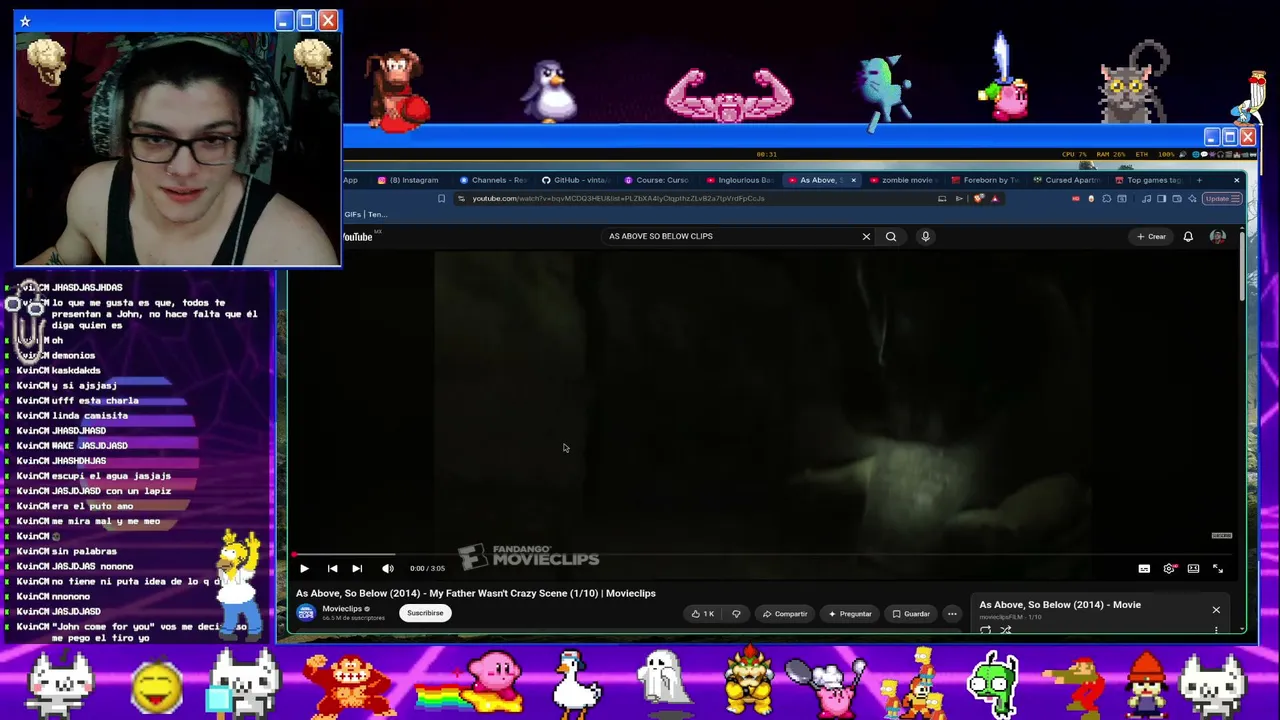This screenshot has height=720, width=1280.
Task: Switch to the Course: Cursor tab
Action: (658, 180)
